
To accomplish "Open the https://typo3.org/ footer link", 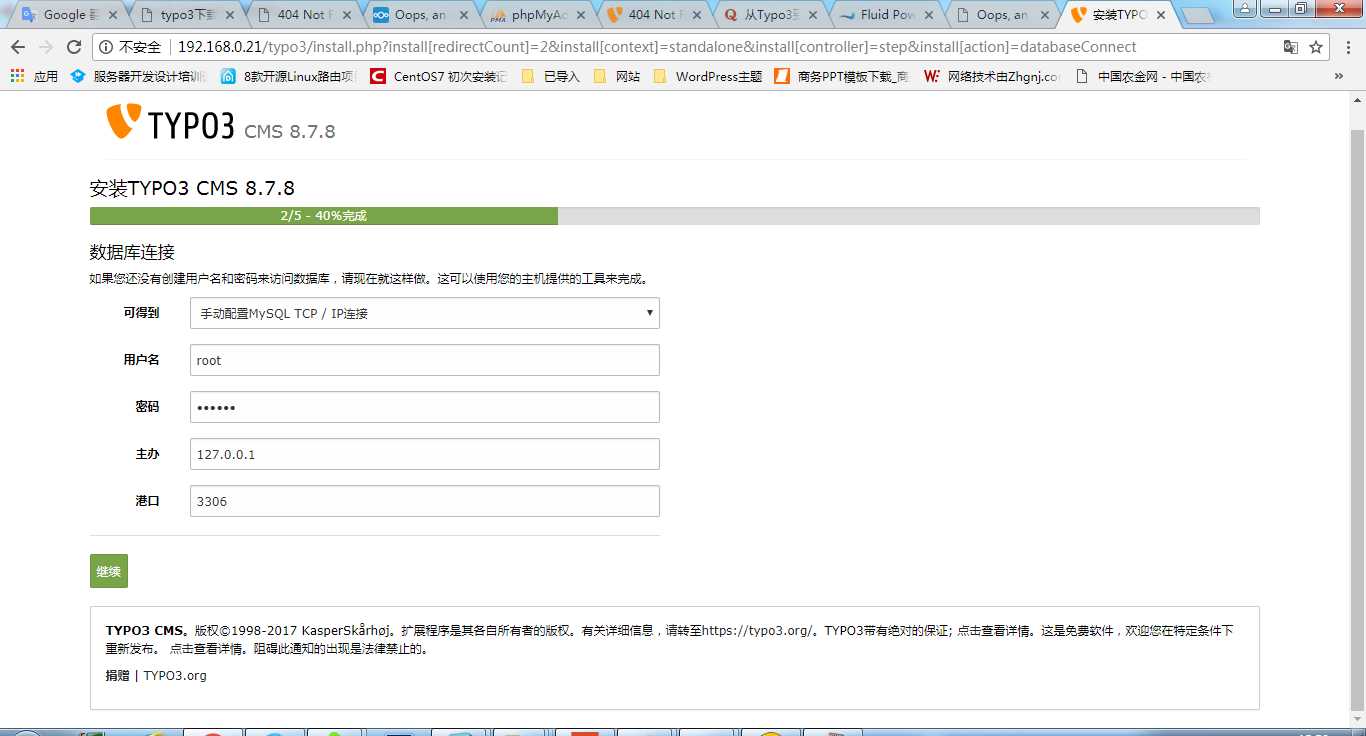I will point(758,631).
